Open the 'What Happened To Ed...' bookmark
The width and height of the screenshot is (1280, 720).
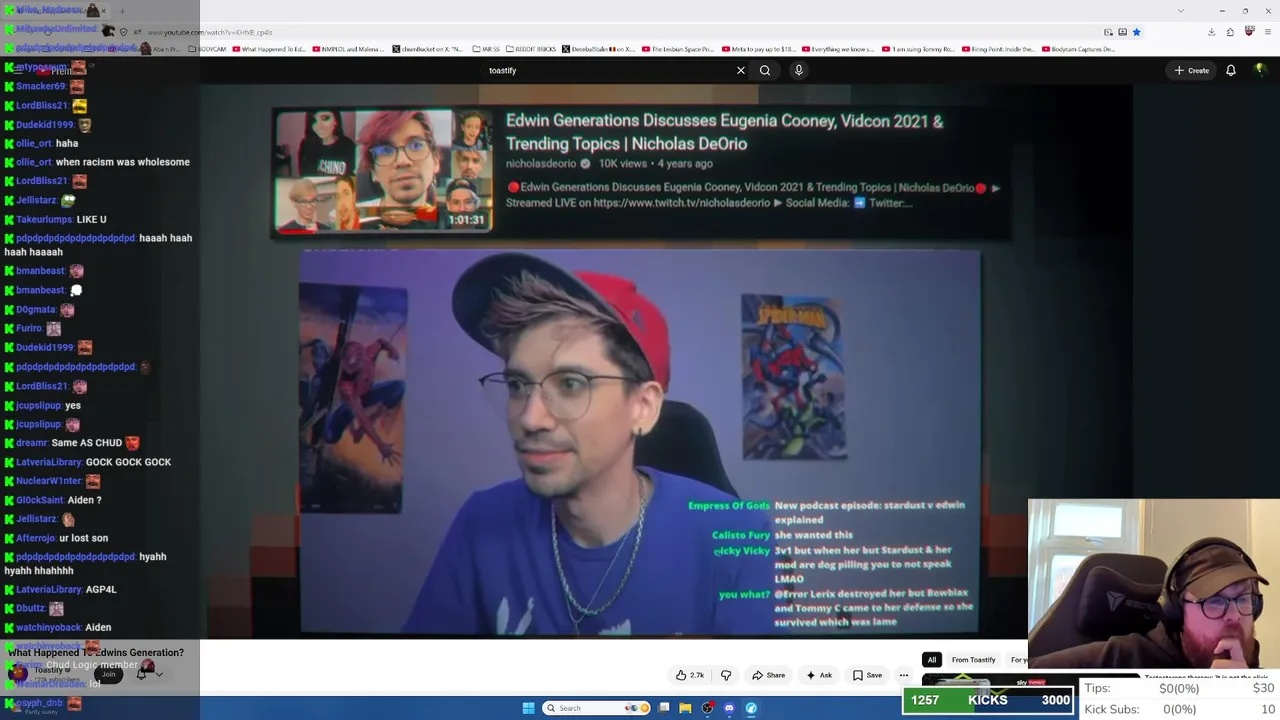tap(267, 49)
